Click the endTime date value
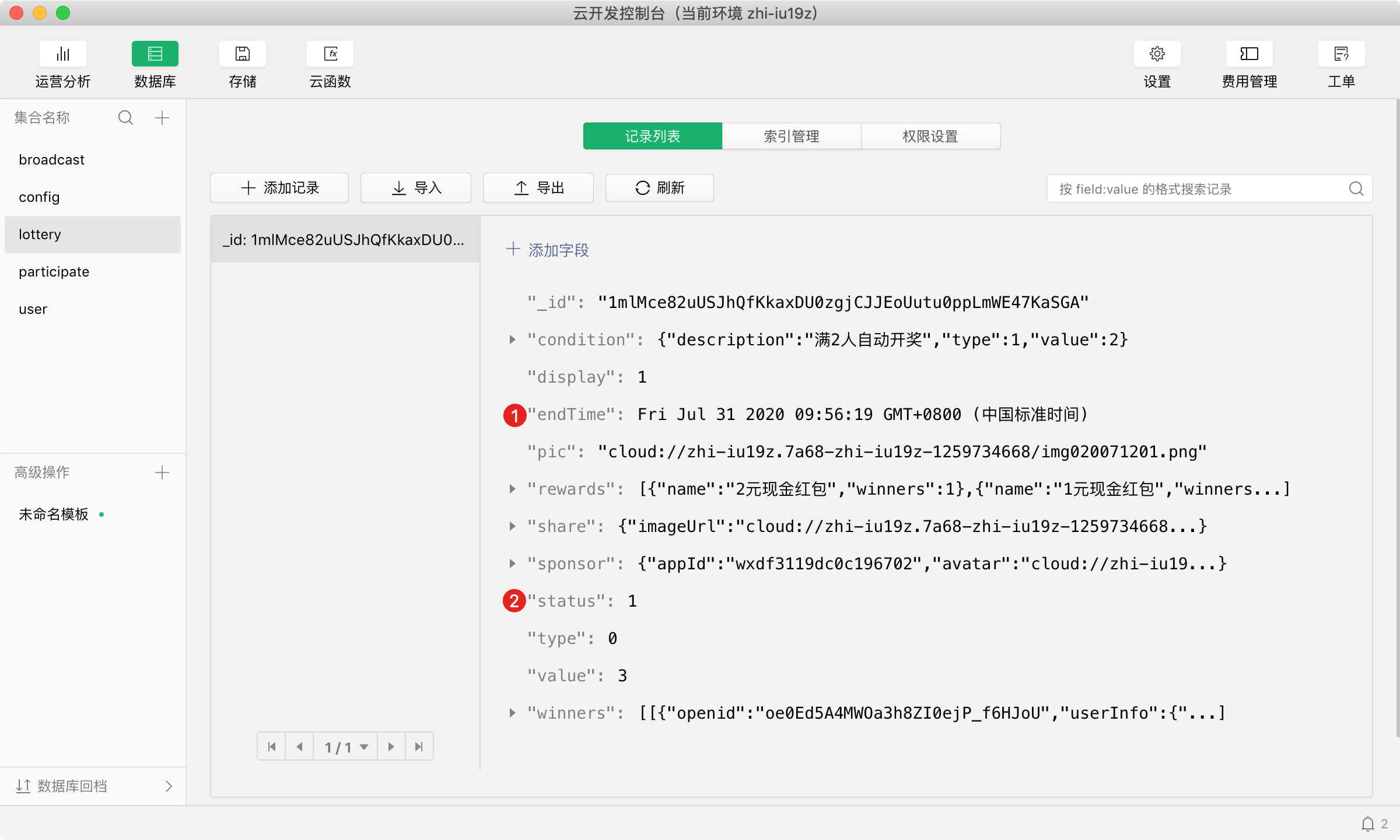1400x840 pixels. click(x=863, y=414)
